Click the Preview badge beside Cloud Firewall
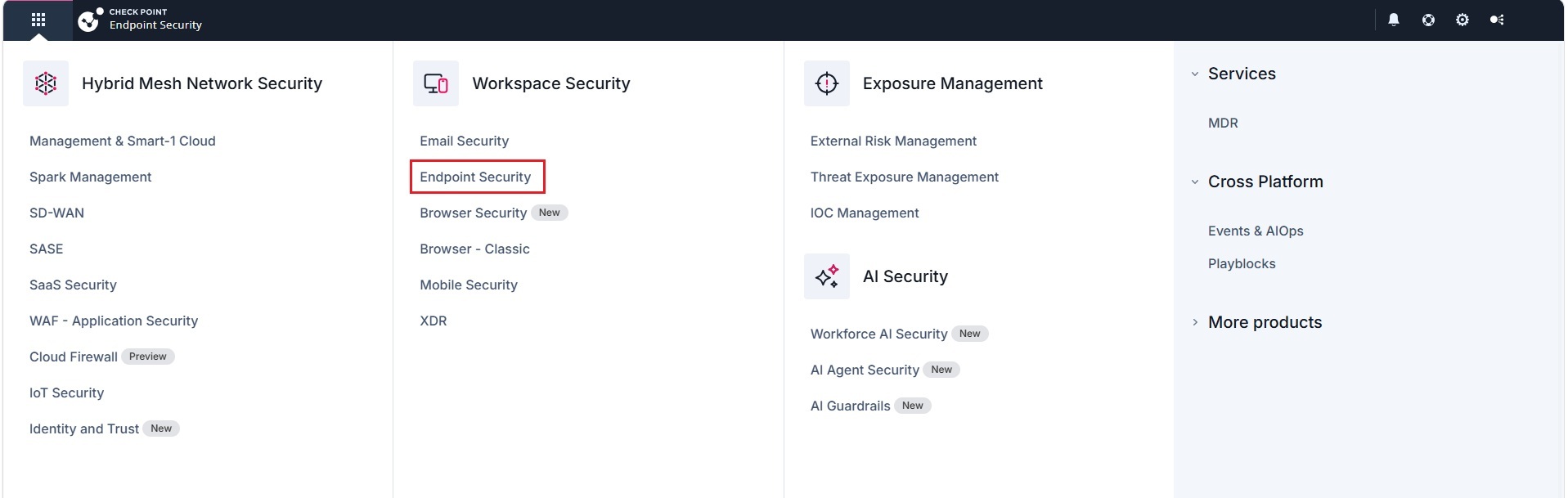The width and height of the screenshot is (1568, 498). [148, 357]
